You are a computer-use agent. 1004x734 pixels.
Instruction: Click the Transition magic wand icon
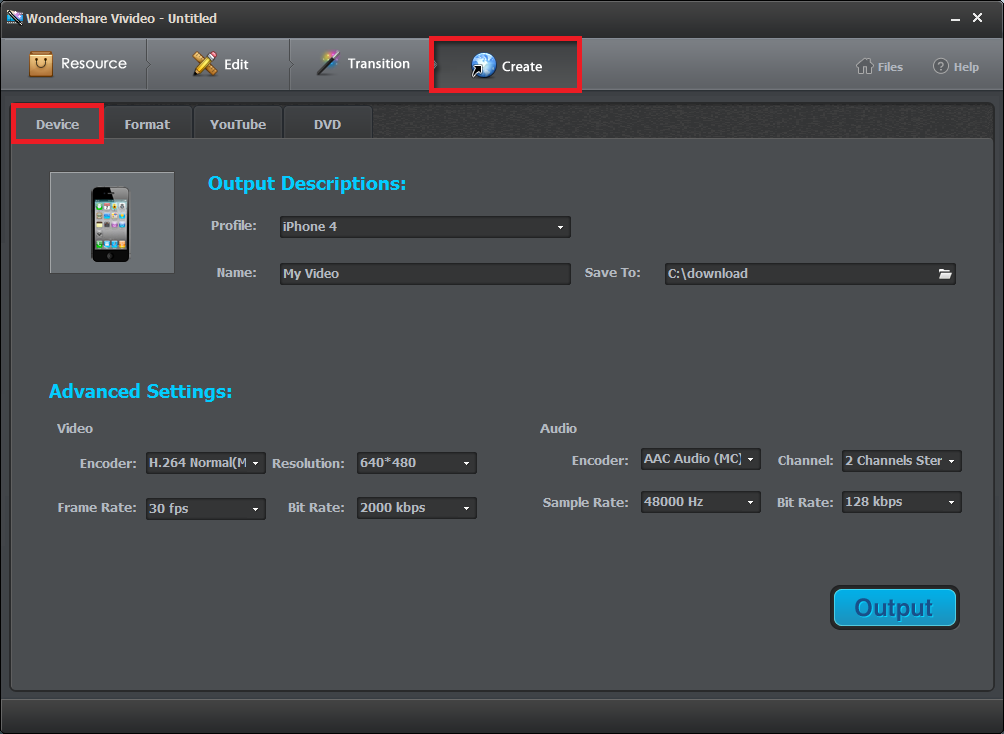329,63
